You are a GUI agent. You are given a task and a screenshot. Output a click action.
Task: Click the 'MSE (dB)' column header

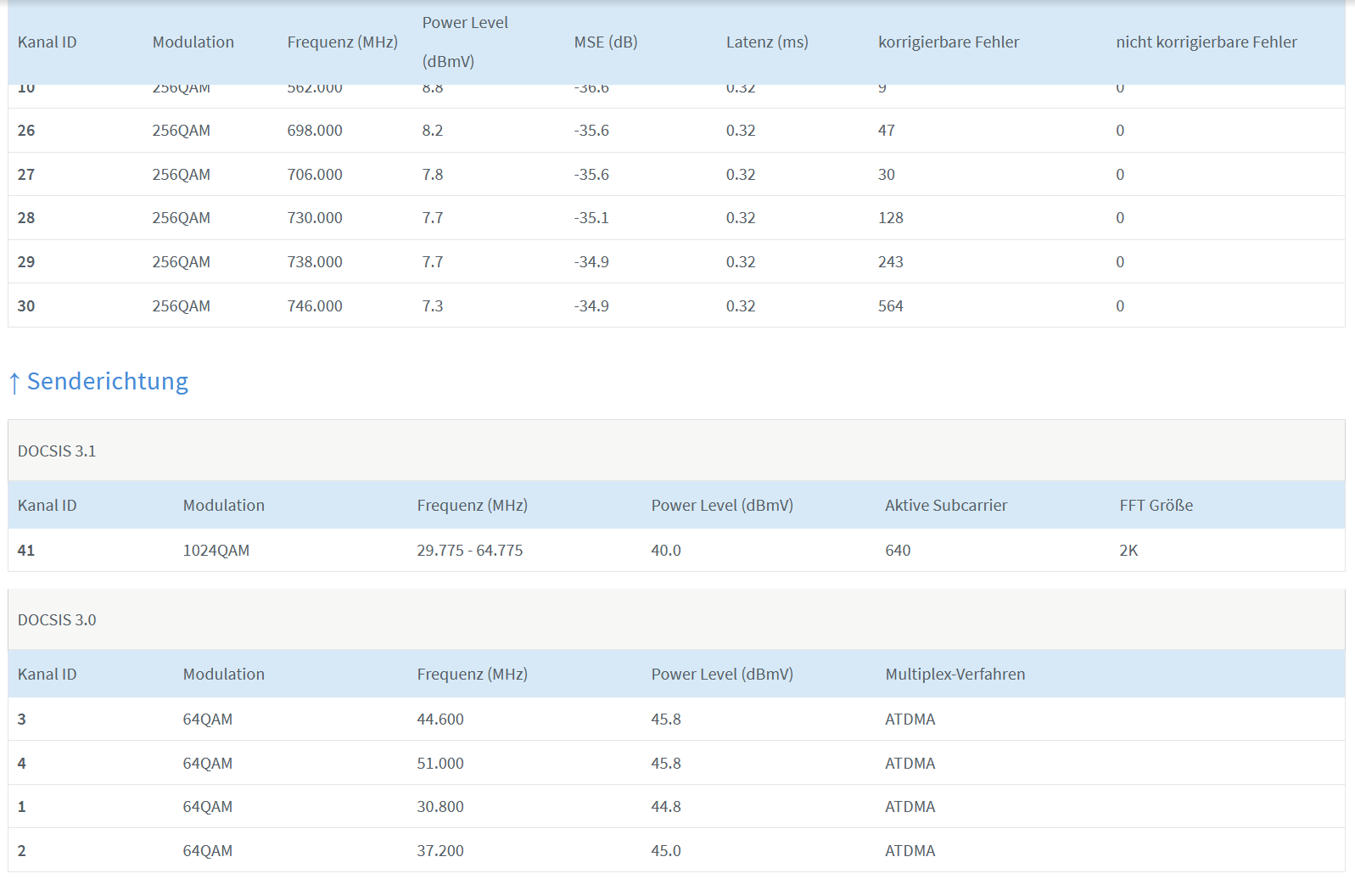click(x=606, y=42)
